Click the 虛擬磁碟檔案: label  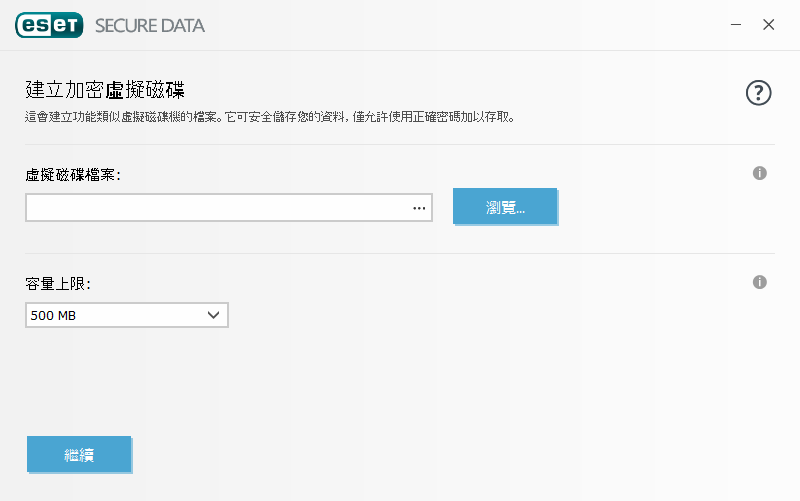pos(73,174)
